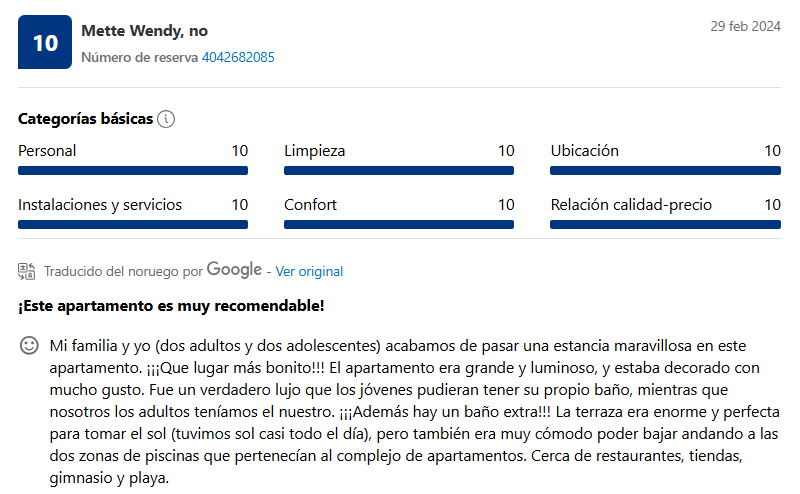
Task: Open reservation number 4042682085 link
Action: pos(238,57)
